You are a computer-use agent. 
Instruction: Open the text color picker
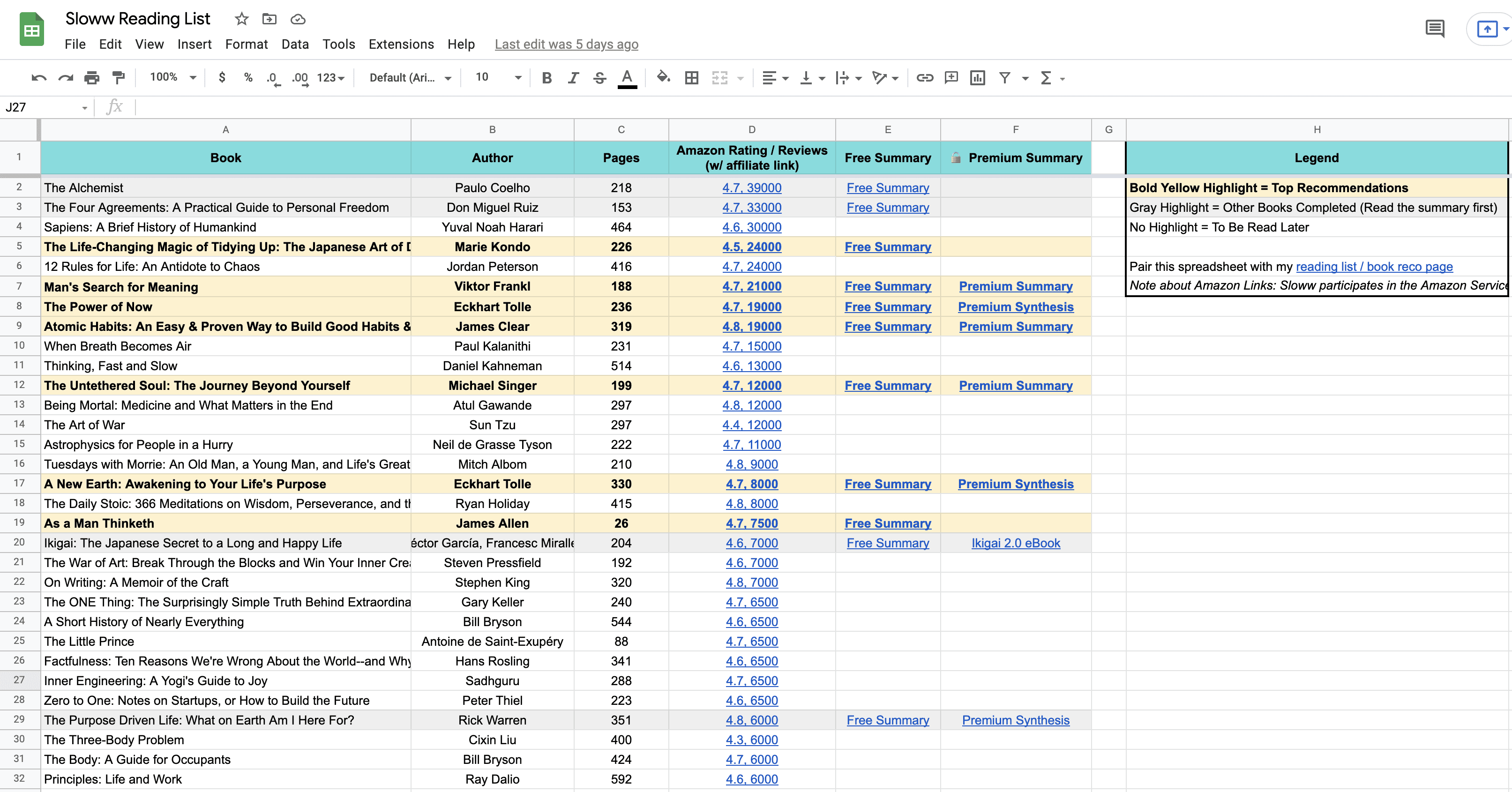coord(627,77)
